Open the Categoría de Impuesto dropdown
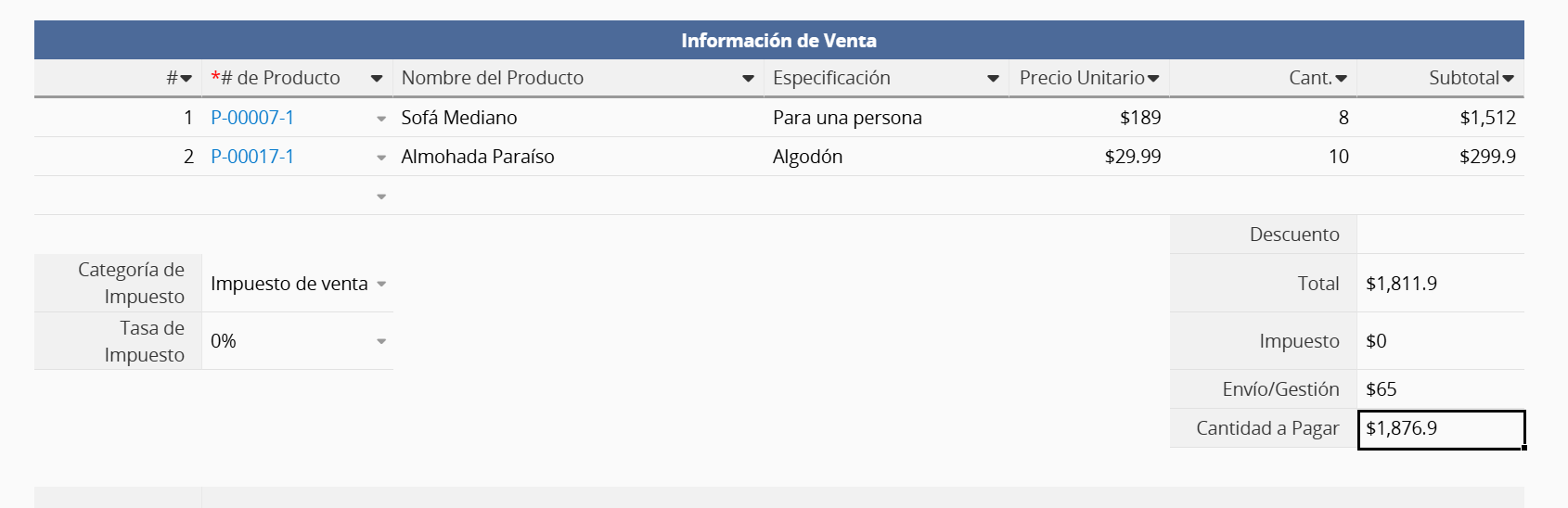The height and width of the screenshot is (508, 1568). tap(381, 284)
